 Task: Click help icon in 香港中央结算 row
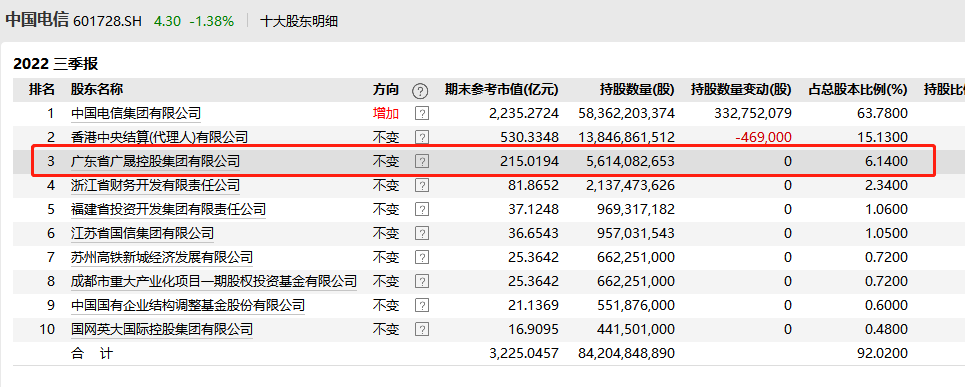pos(422,137)
